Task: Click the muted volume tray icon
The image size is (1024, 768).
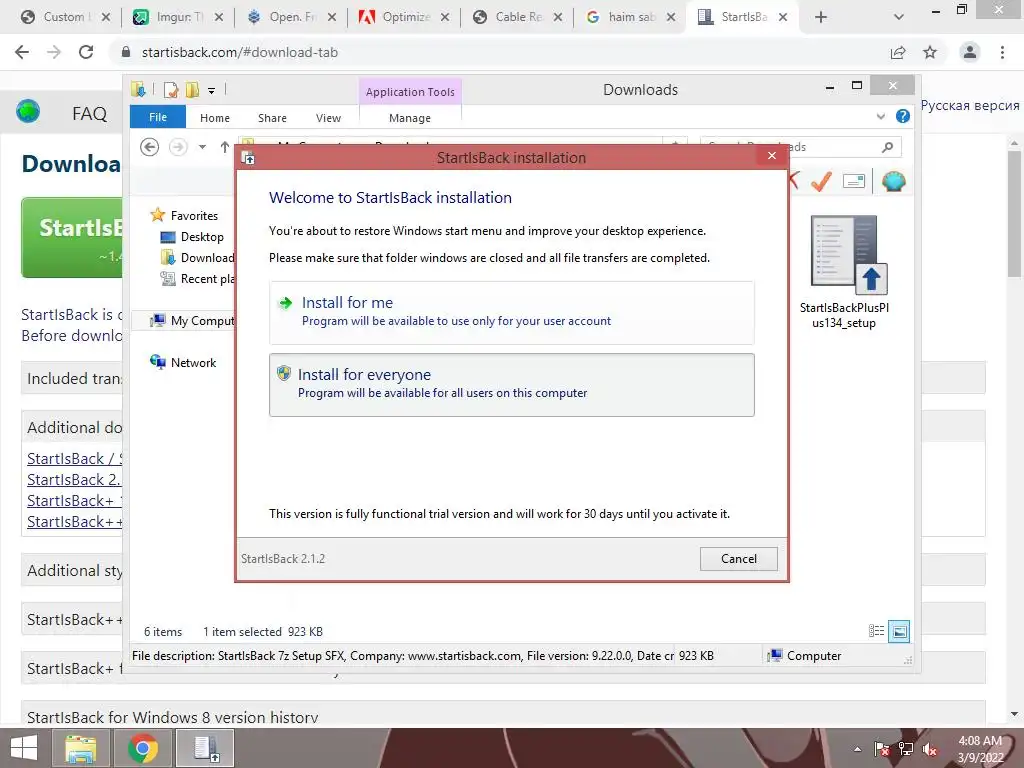Action: click(x=929, y=749)
